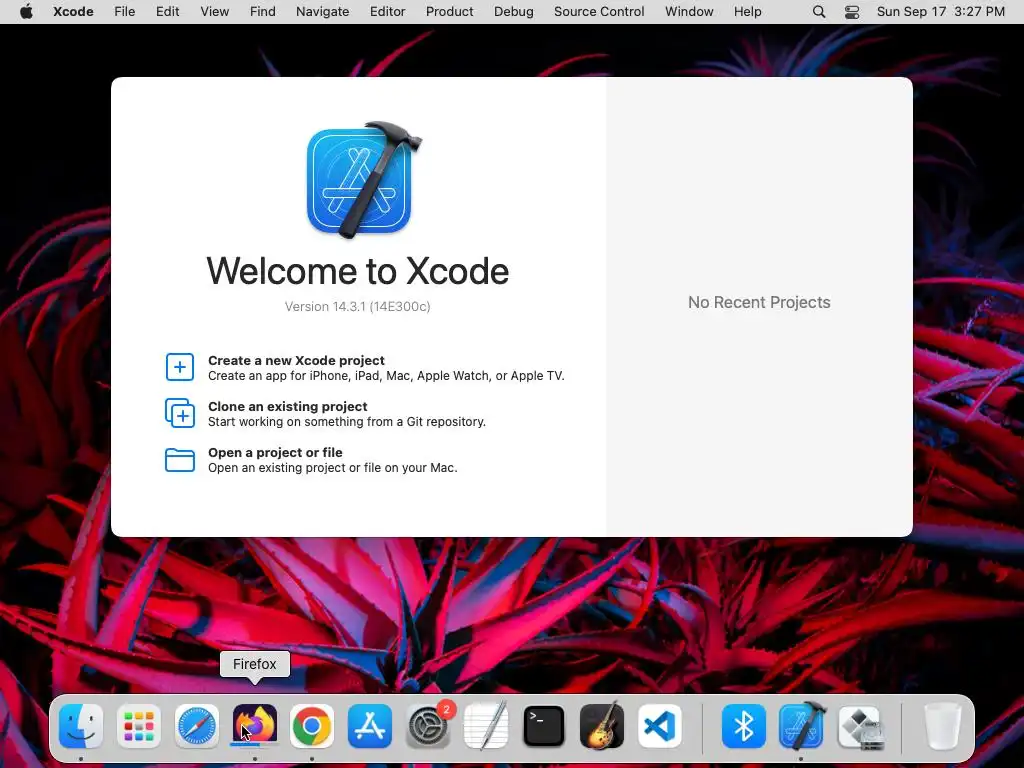Screen dimensions: 1024x768
Task: Click the plus icon for new project
Action: pyautogui.click(x=180, y=367)
